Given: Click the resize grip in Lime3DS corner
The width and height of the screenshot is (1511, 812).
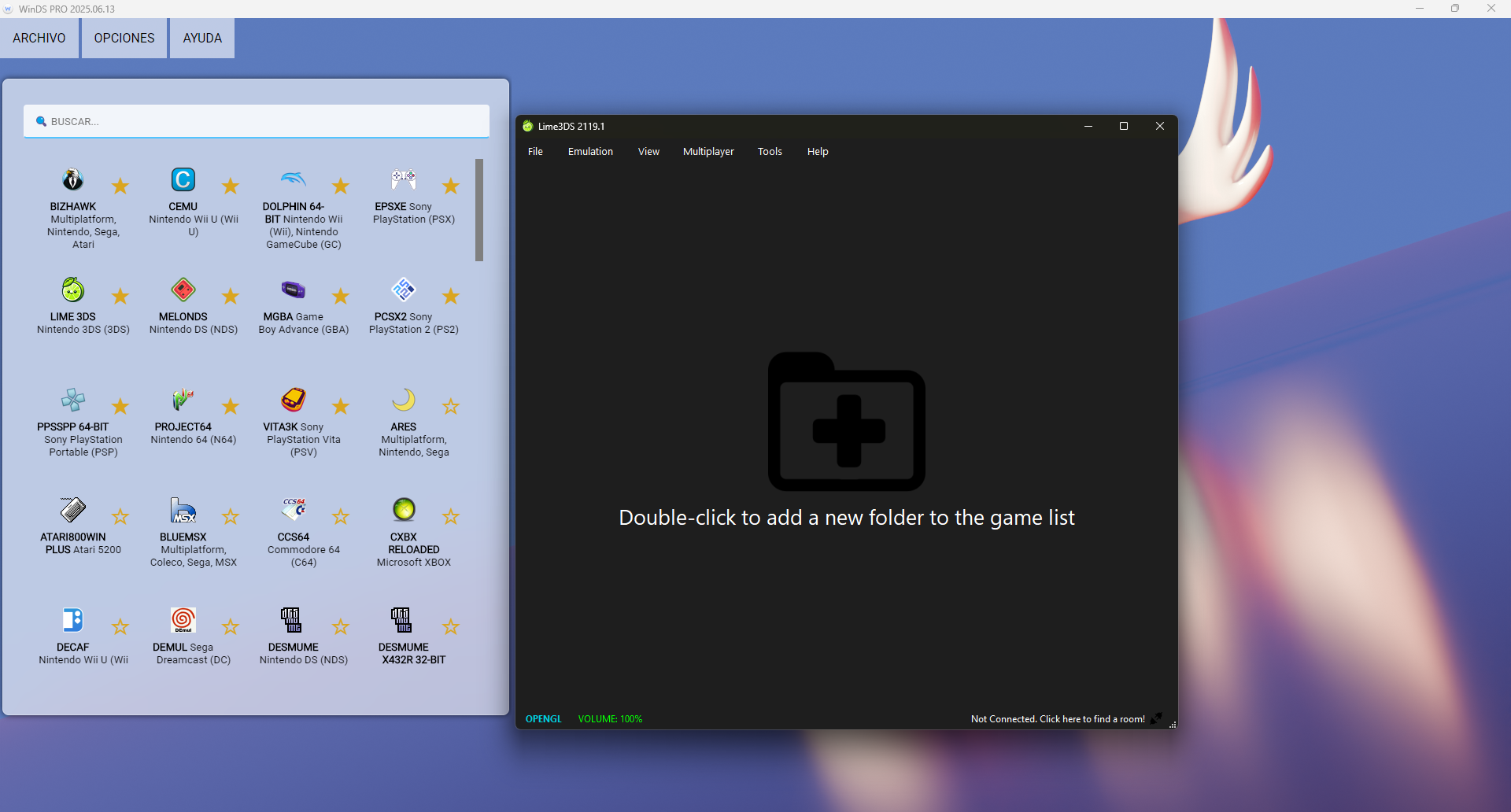Looking at the screenshot, I should click(x=1173, y=725).
